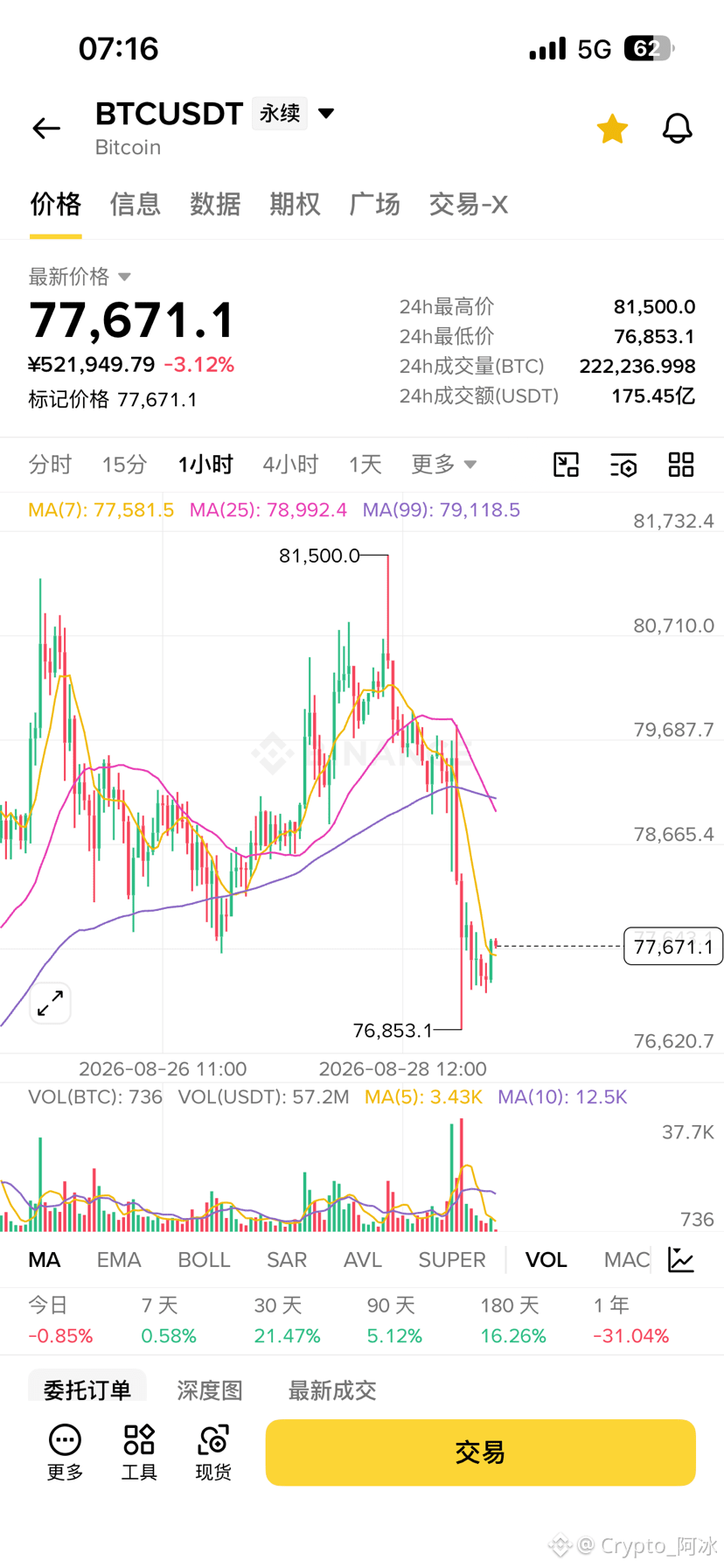Switch to the 价格 tab
This screenshot has width=724, height=1568.
point(56,204)
